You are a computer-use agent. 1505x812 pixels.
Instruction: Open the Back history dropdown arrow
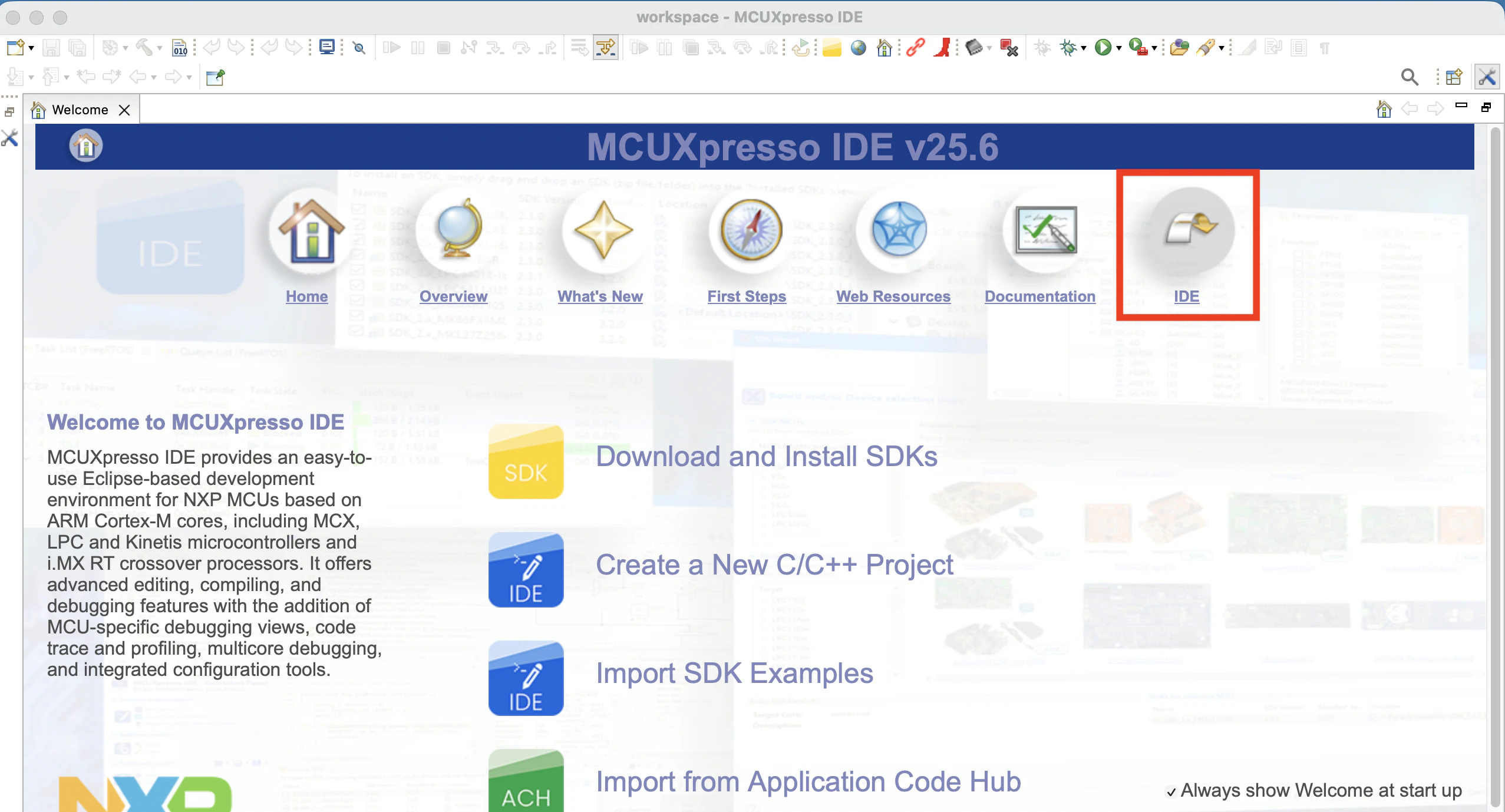(x=154, y=77)
